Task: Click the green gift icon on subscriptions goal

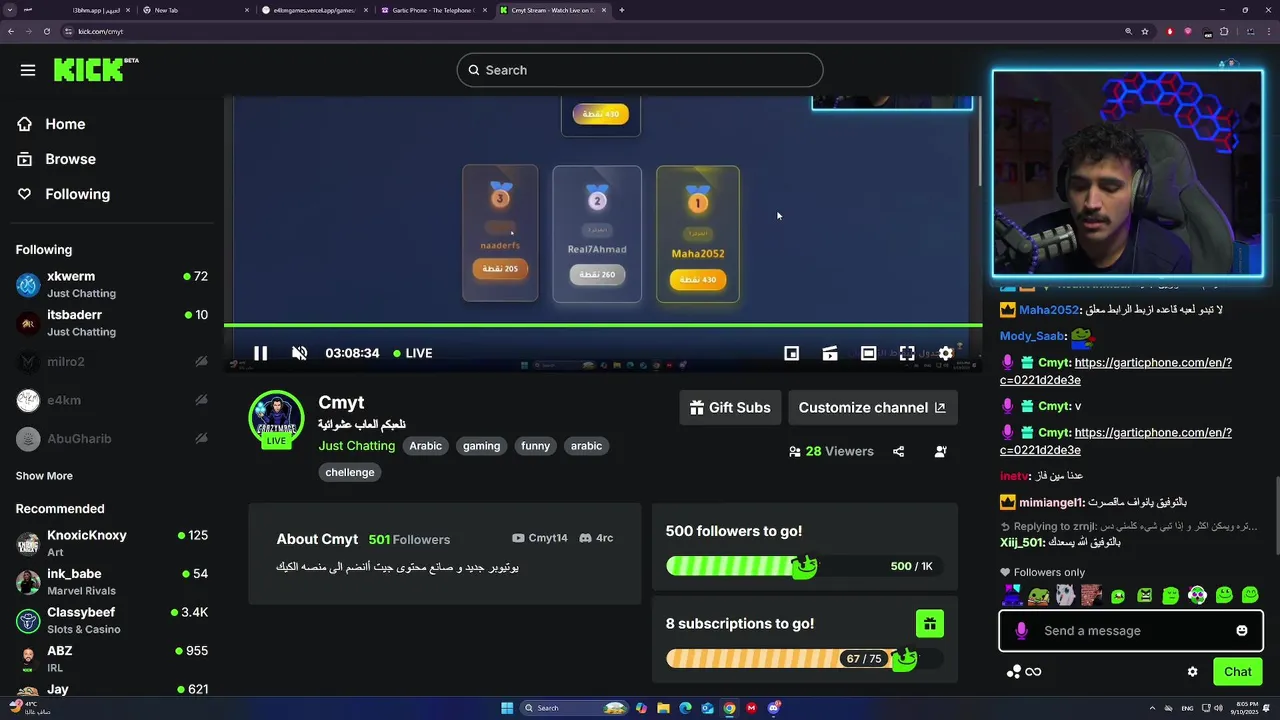Action: [929, 624]
